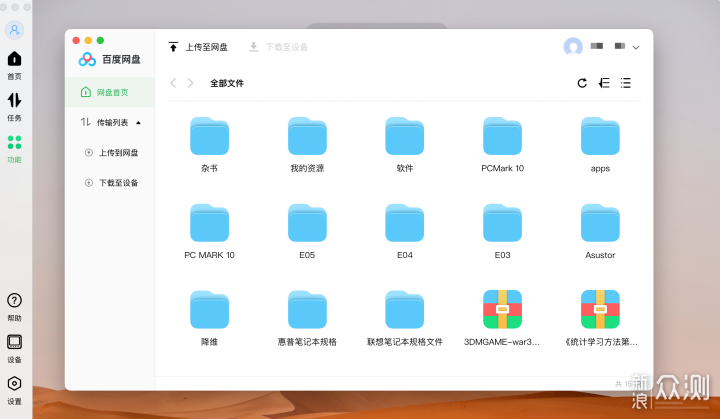Click the account icon in left dock
Viewport: 720px width, 419px height.
14,30
